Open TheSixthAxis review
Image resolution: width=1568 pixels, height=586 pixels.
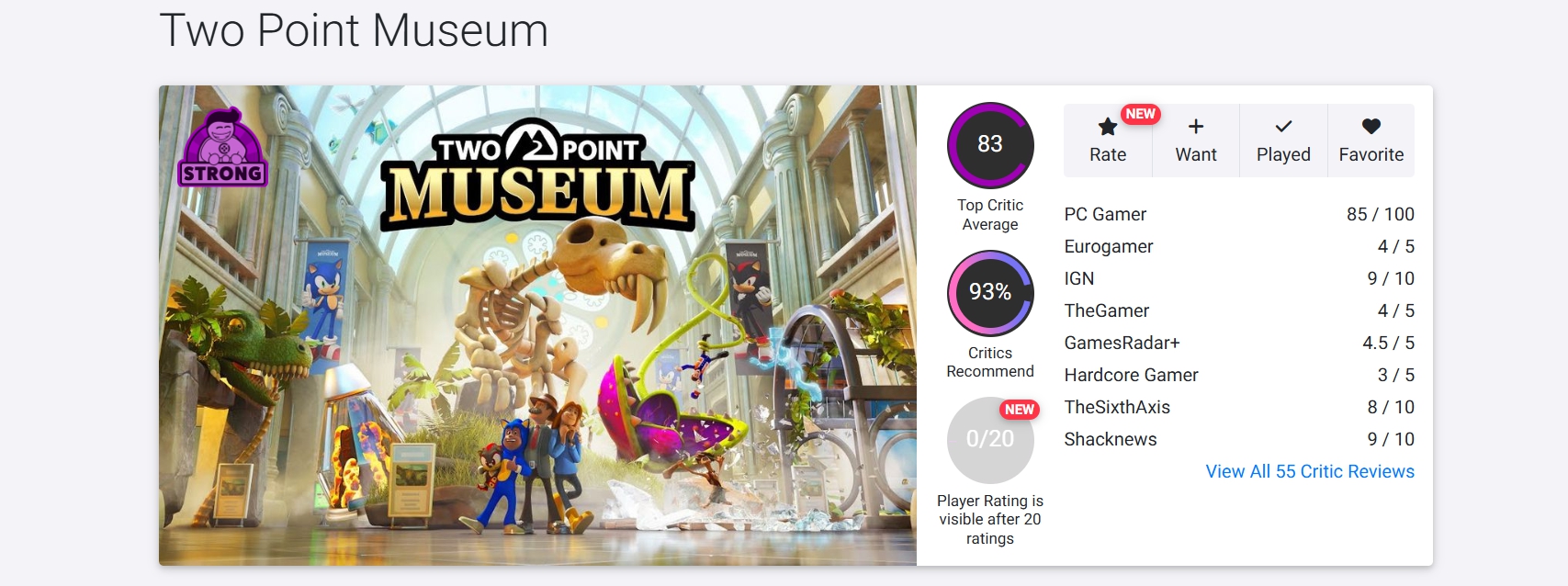(x=1117, y=407)
